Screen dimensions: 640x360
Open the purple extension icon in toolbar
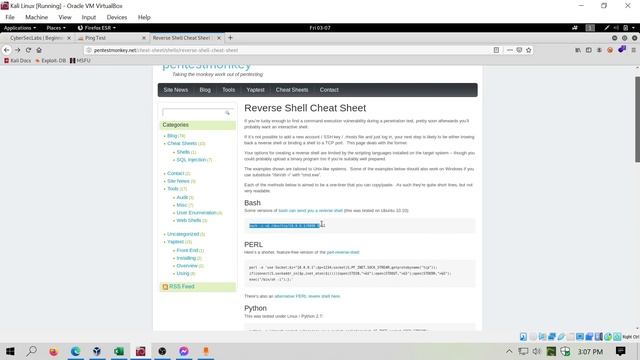[622, 49]
